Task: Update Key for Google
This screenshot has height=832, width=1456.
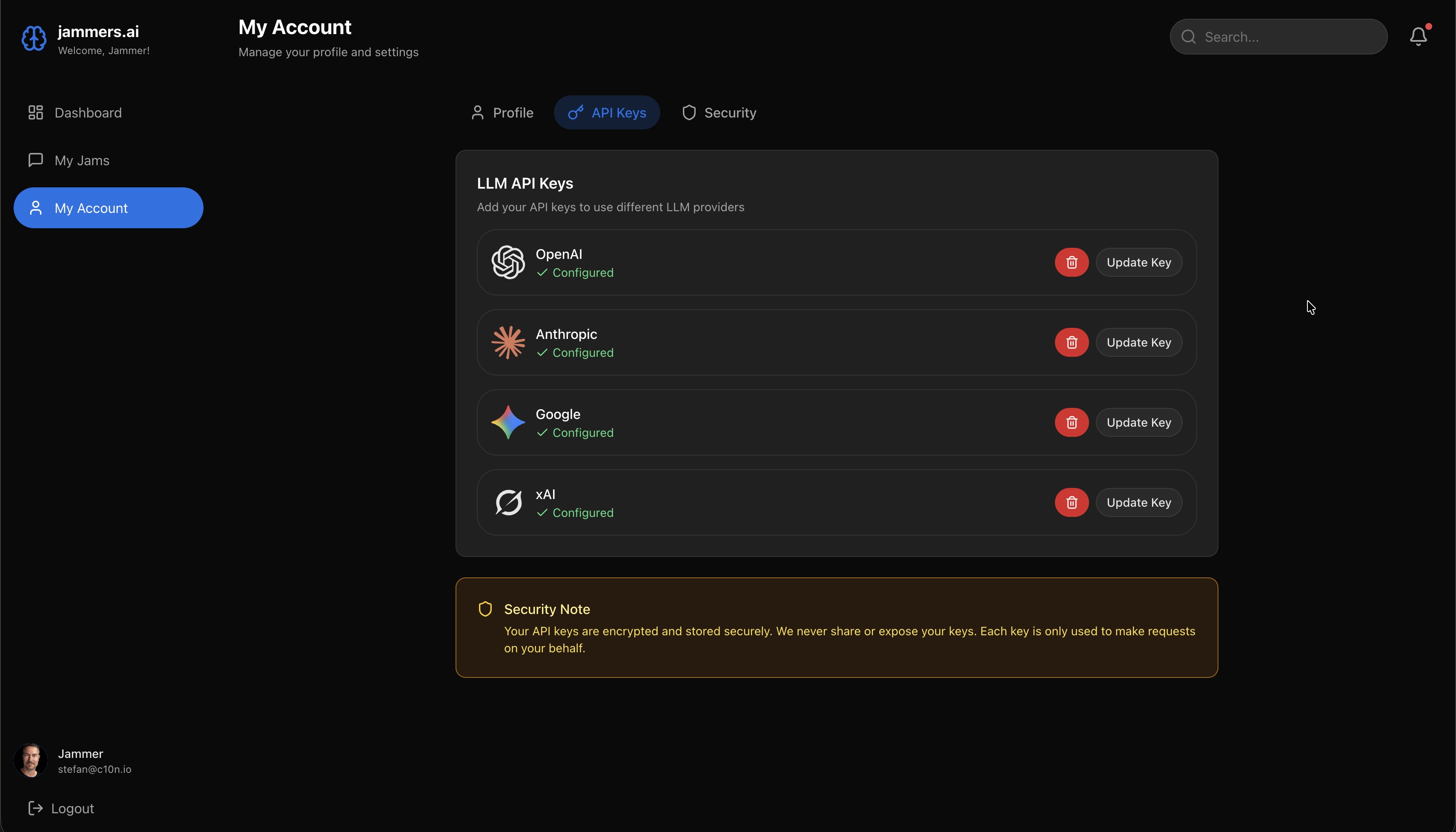Action: pos(1138,422)
